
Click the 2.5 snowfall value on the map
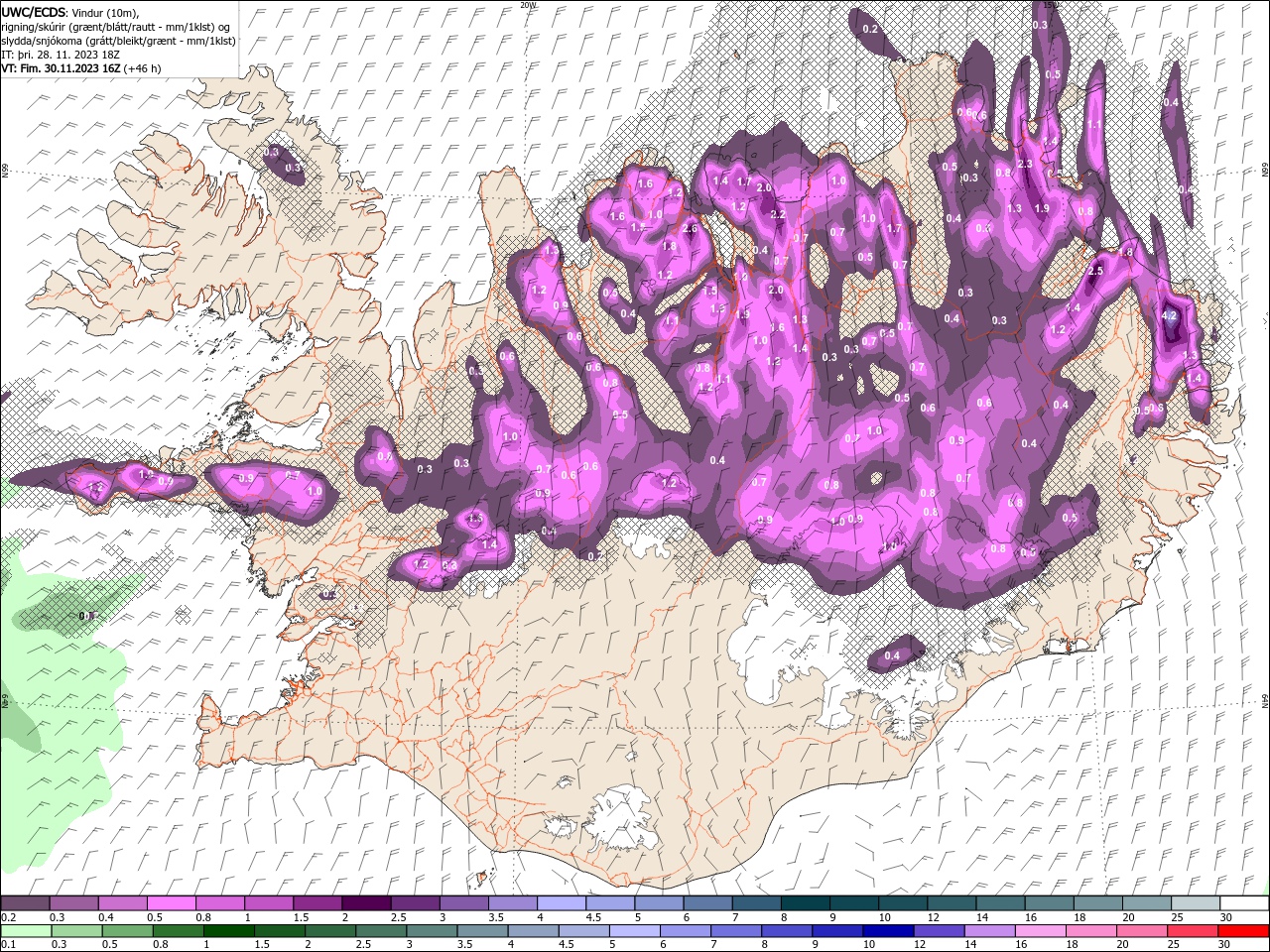(x=1096, y=271)
